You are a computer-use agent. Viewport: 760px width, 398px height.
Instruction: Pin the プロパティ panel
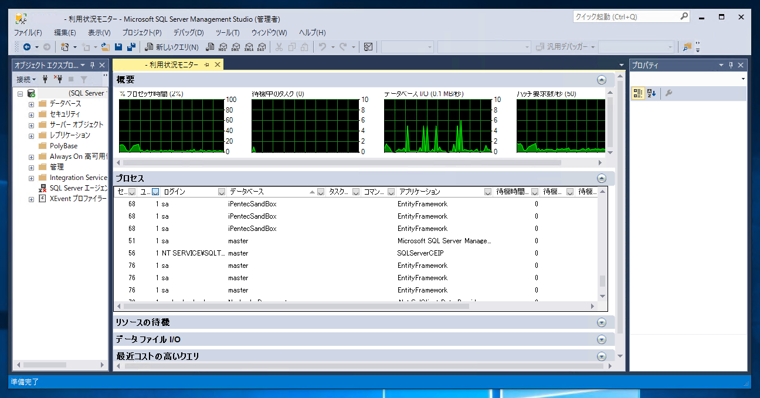click(731, 65)
